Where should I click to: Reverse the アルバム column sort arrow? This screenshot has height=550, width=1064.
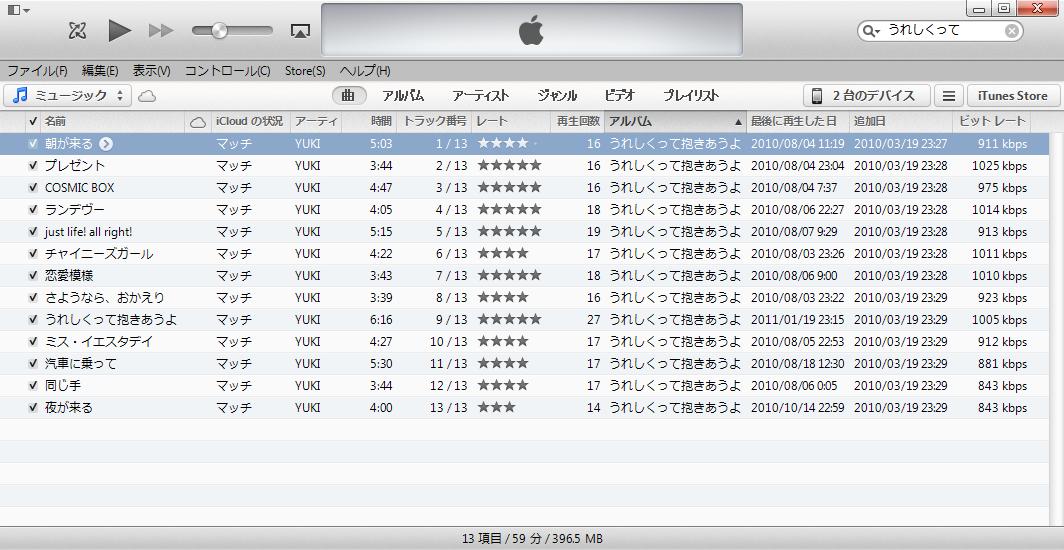(x=738, y=122)
